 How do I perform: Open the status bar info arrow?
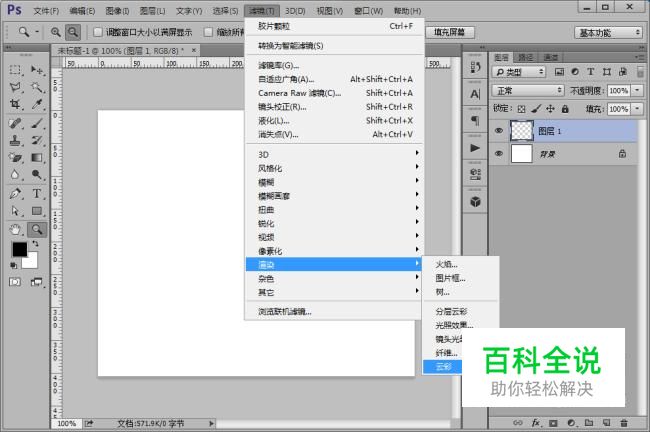point(211,423)
